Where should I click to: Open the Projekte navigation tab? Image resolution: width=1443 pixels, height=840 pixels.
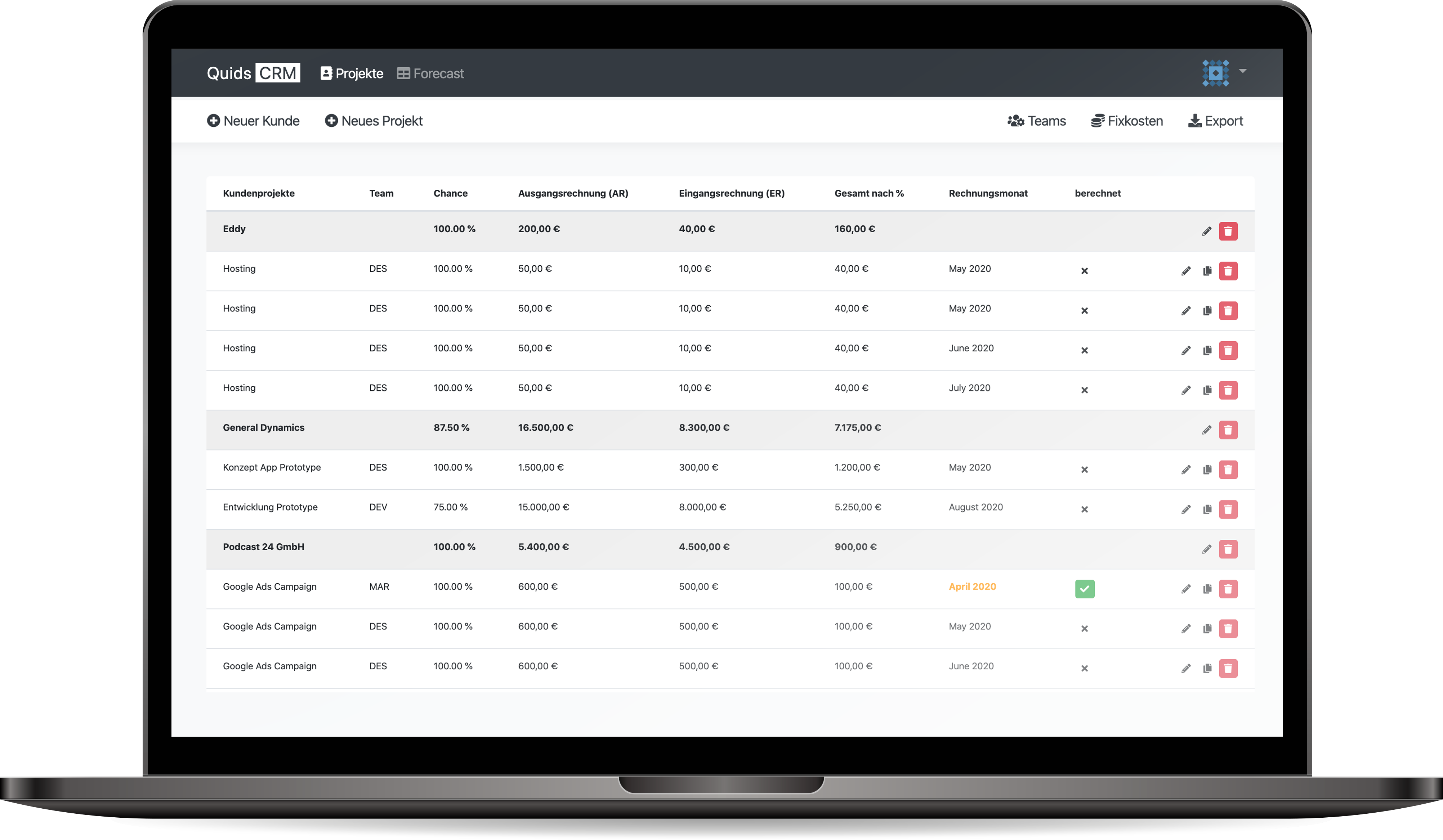352,73
